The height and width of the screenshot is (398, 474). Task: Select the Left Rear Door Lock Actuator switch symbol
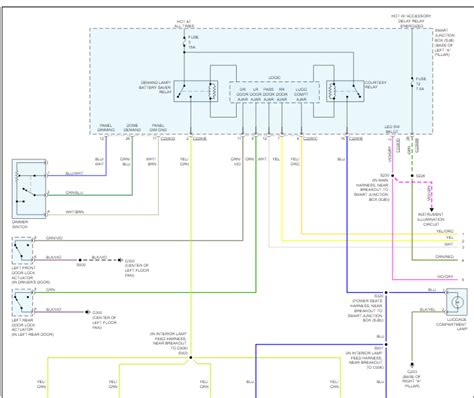pos(23,303)
